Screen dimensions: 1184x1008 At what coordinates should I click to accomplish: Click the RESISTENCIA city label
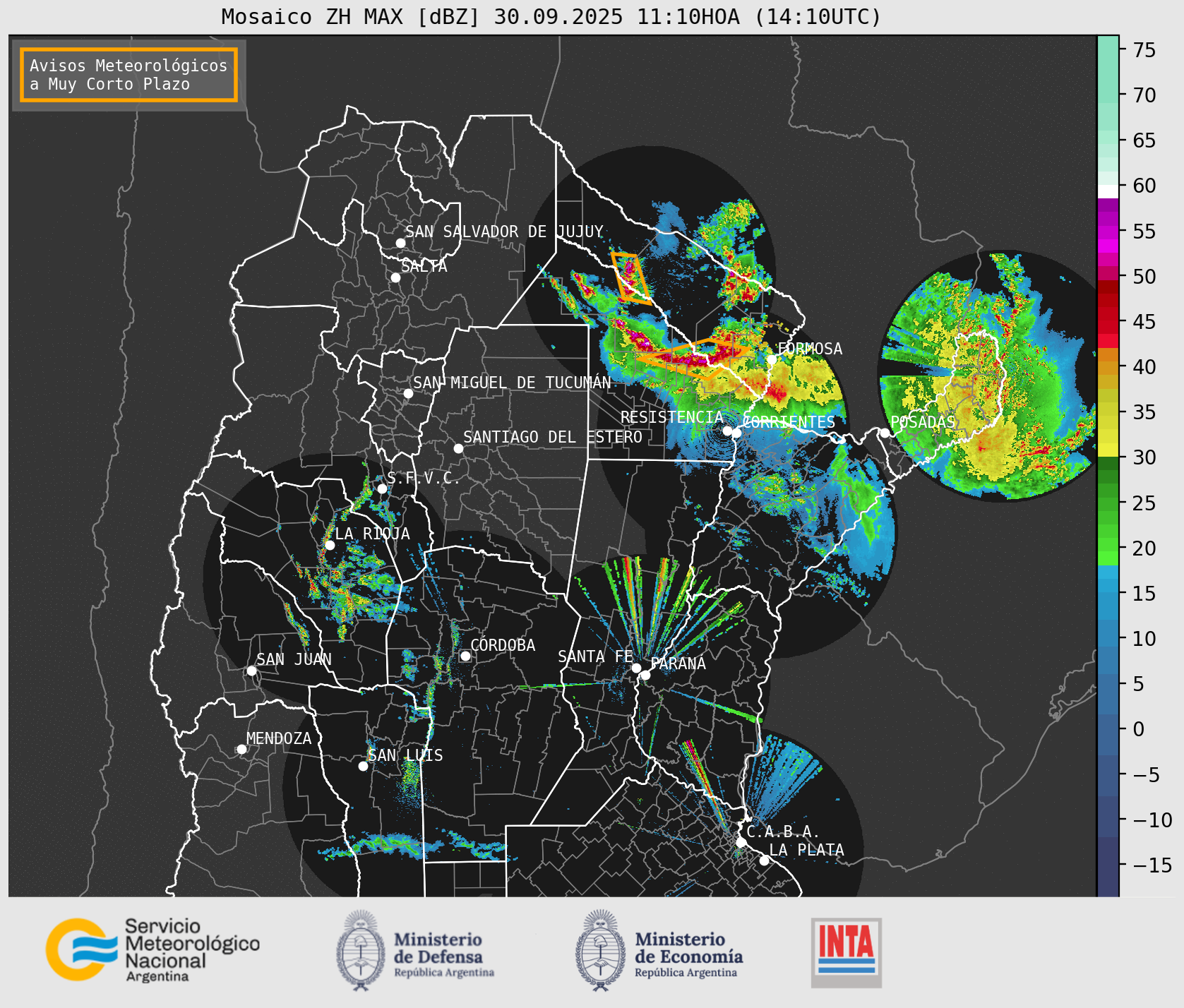(x=671, y=417)
